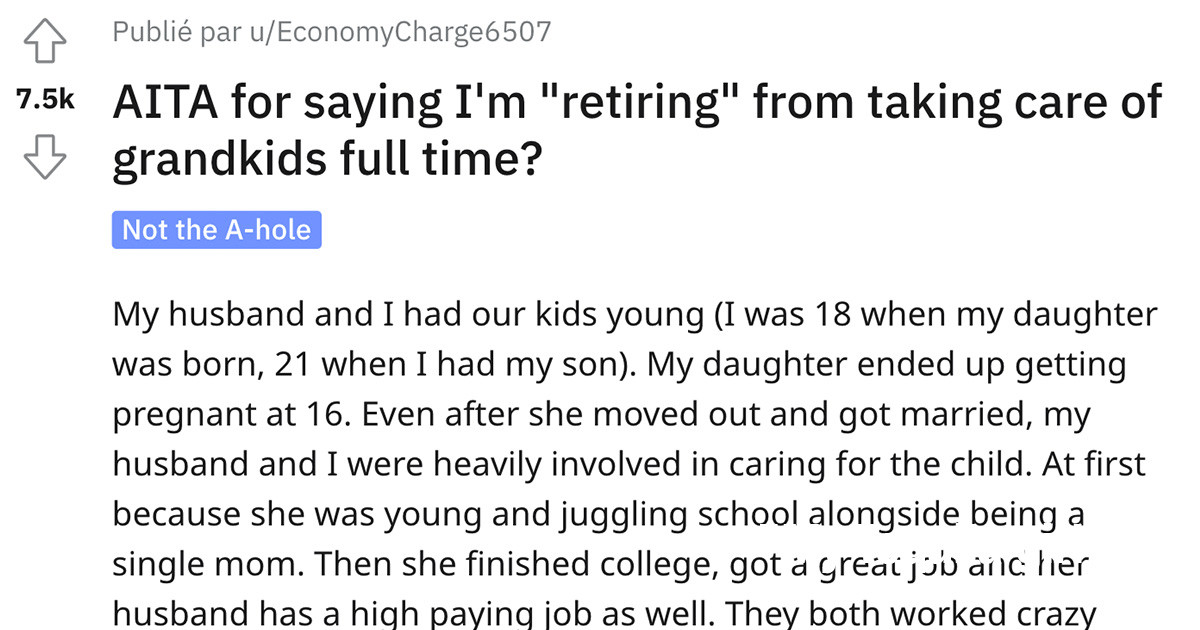Click the flair label reading Not the A-hole
The width and height of the screenshot is (1200, 630).
[x=217, y=229]
